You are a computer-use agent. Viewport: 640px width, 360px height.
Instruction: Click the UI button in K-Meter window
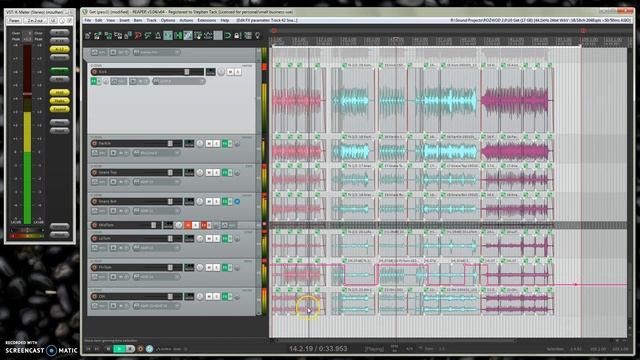pos(53,20)
